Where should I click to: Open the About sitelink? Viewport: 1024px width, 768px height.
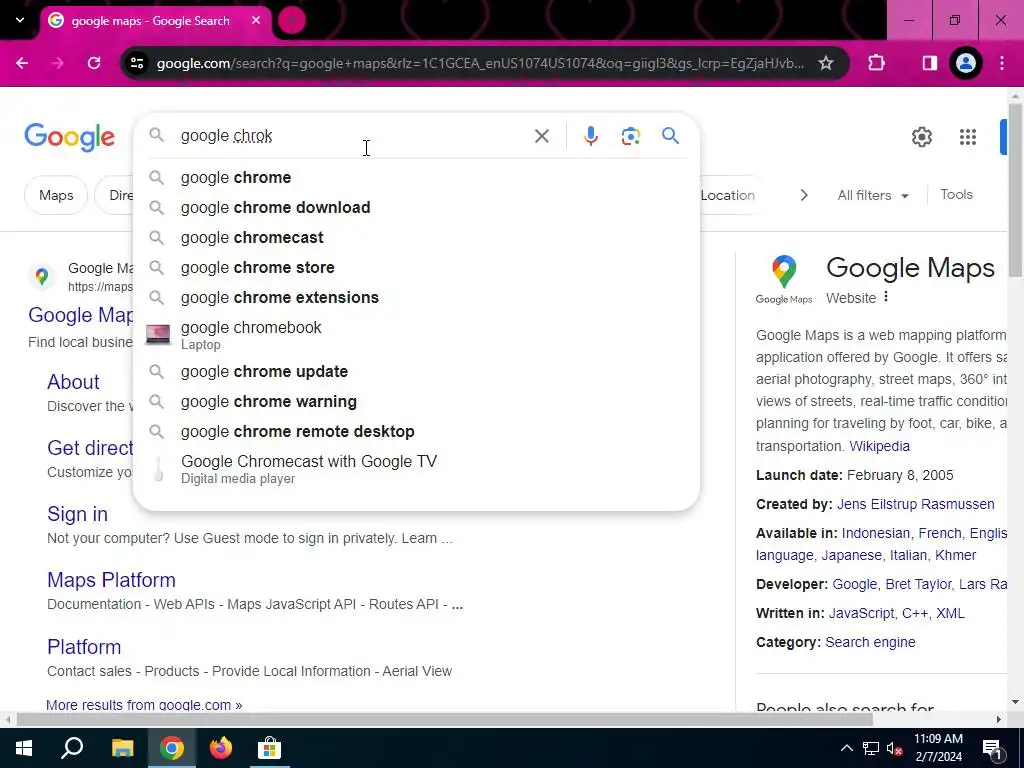[x=73, y=382]
